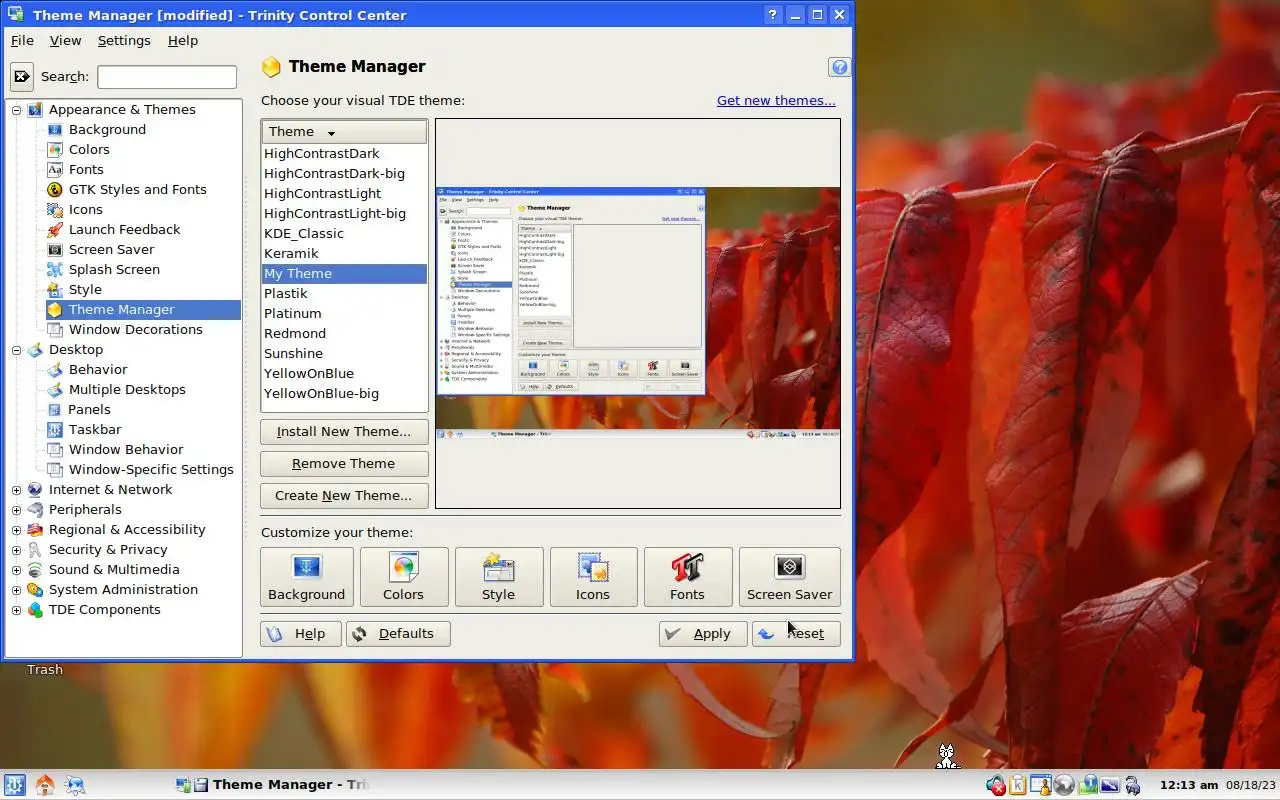The image size is (1280, 800).
Task: Click the muted volume tray icon
Action: tap(995, 785)
